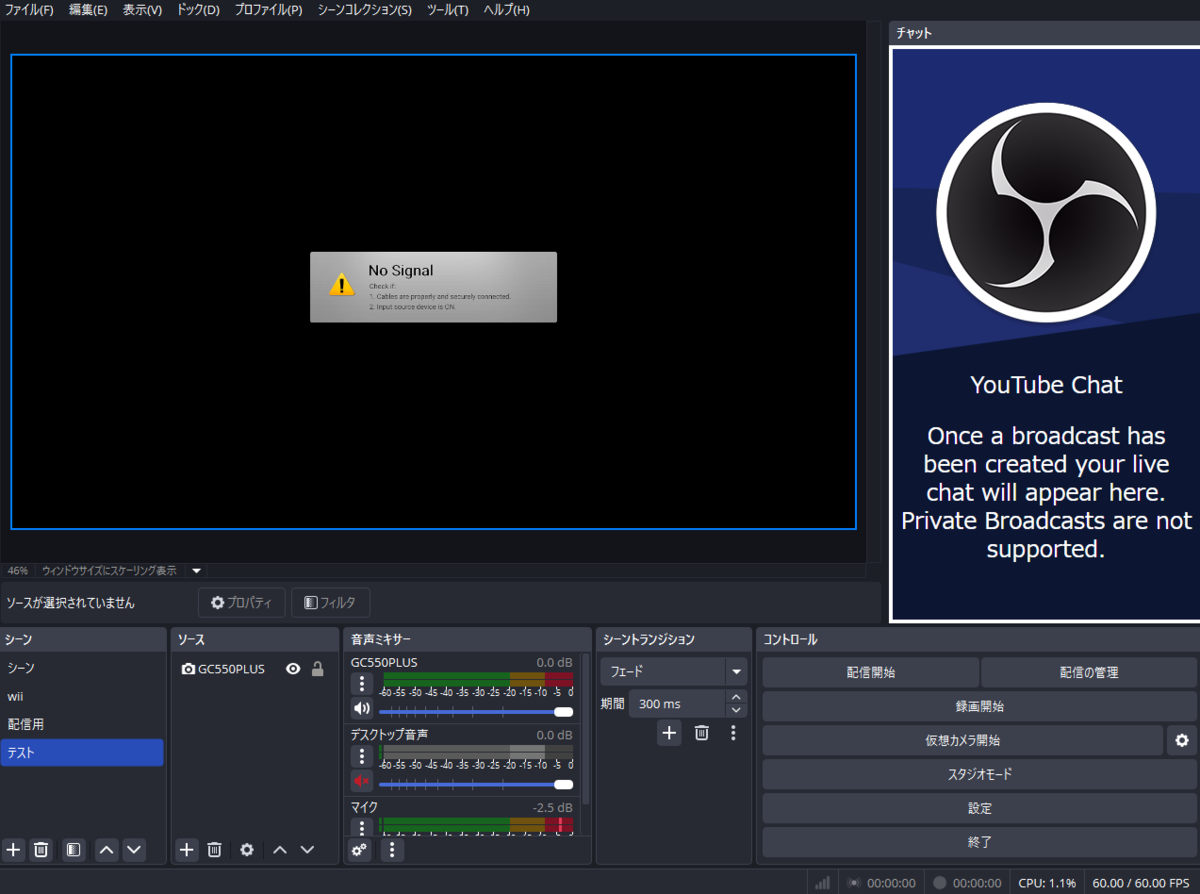1200x894 pixels.
Task: Start the virtual camera 仮想カメラ開始
Action: 963,740
